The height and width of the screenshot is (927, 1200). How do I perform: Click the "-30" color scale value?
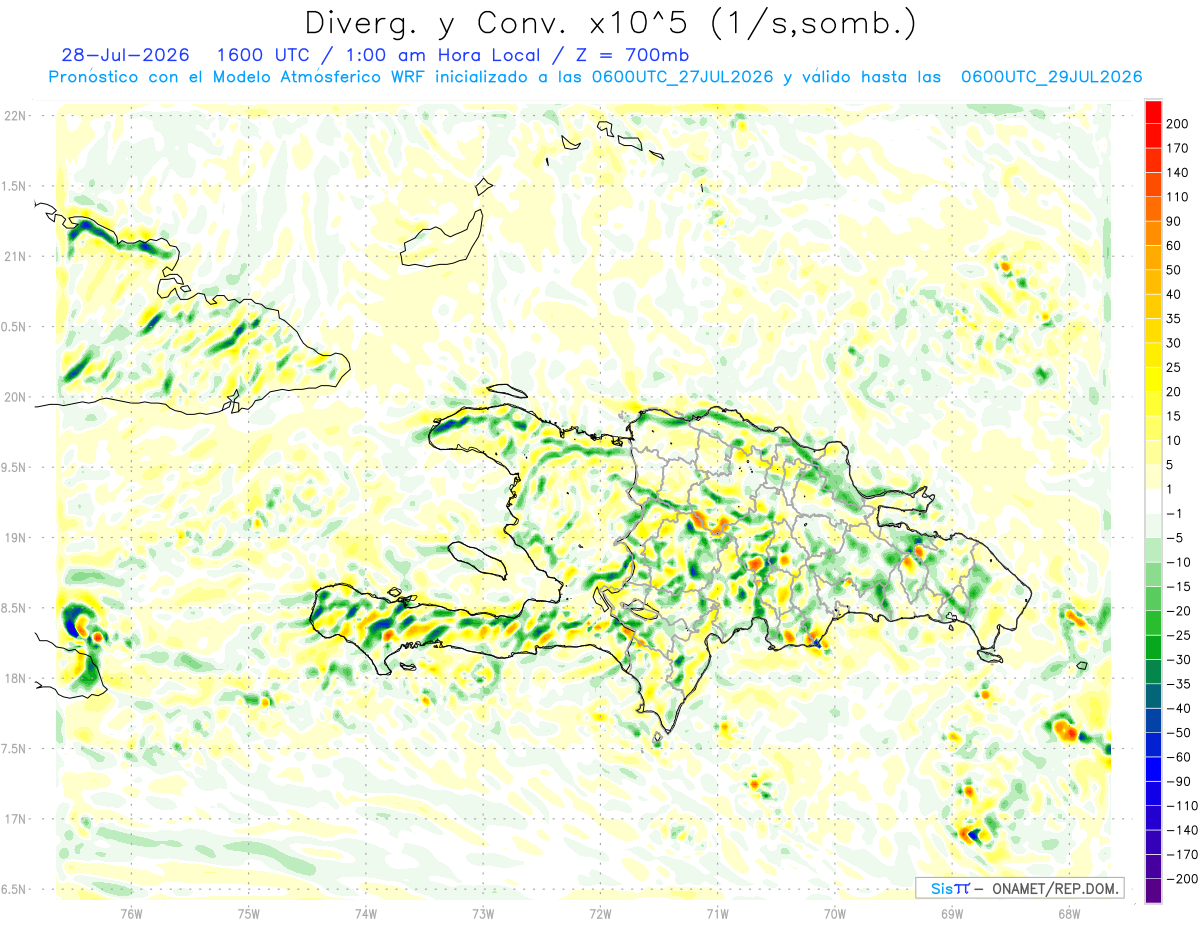point(1177,660)
